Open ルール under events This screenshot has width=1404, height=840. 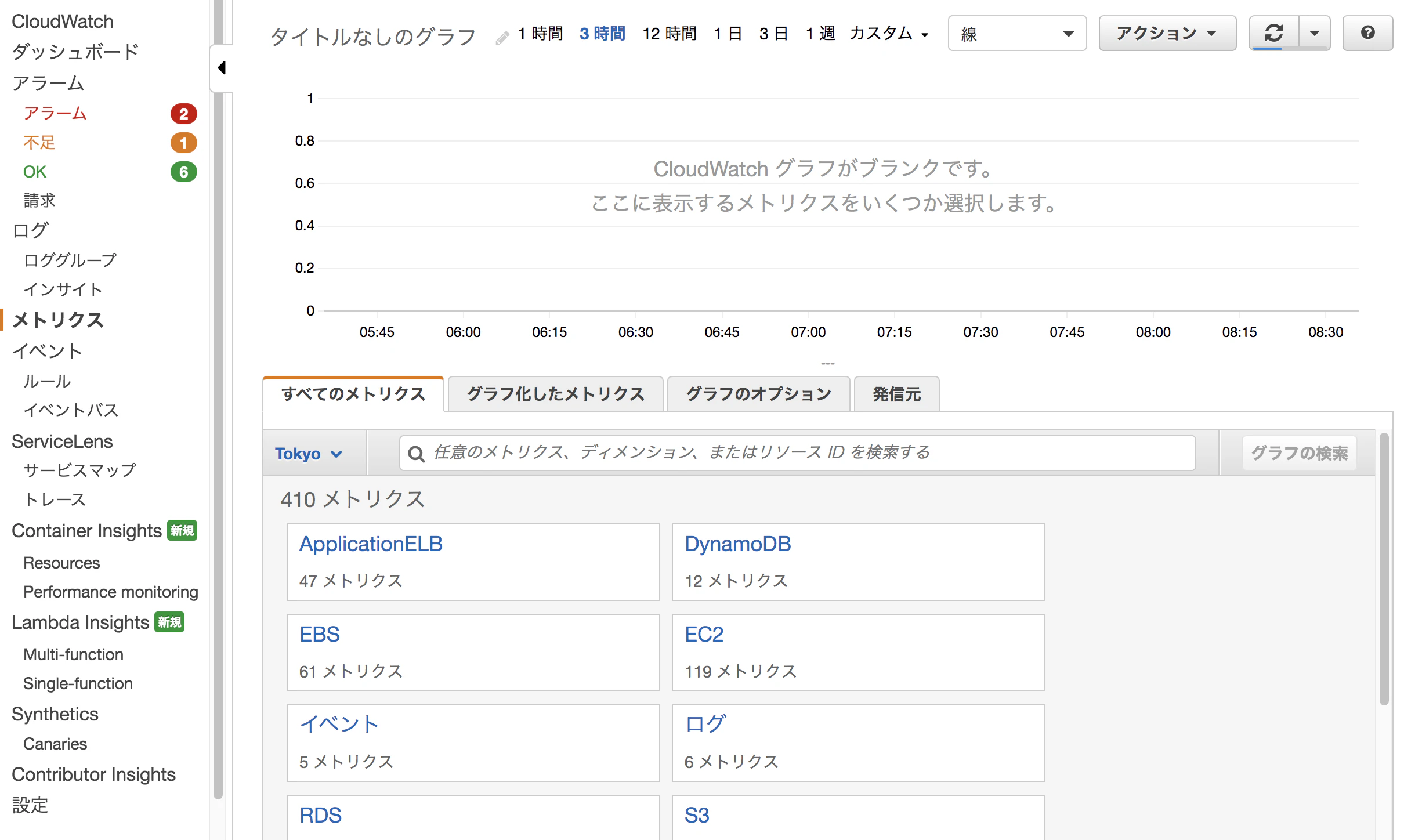coord(47,381)
